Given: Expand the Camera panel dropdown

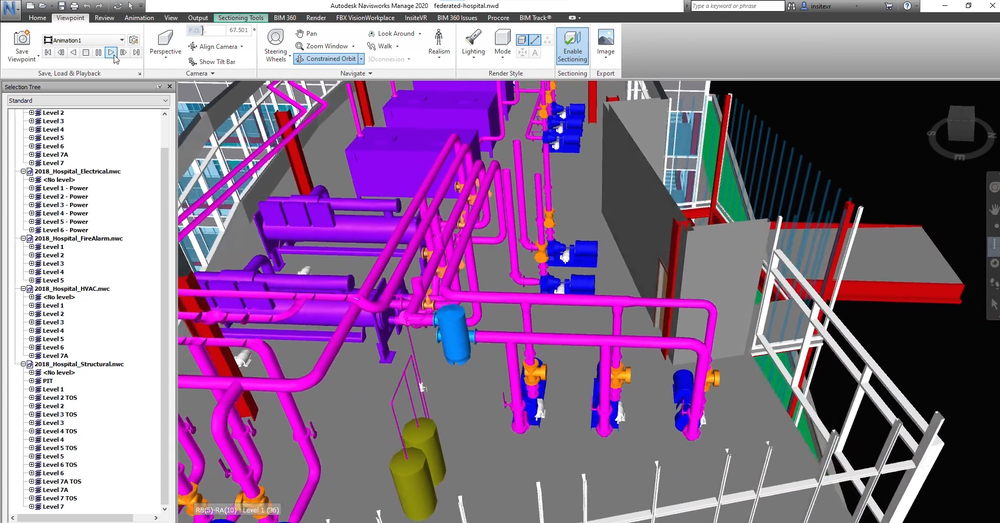Looking at the screenshot, I should click(x=200, y=73).
